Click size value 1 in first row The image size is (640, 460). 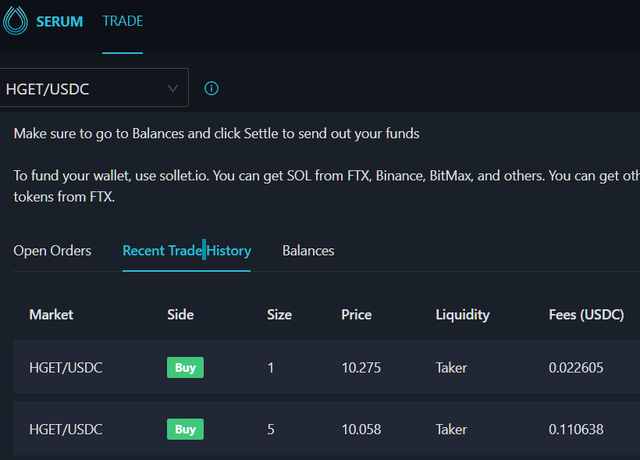271,368
